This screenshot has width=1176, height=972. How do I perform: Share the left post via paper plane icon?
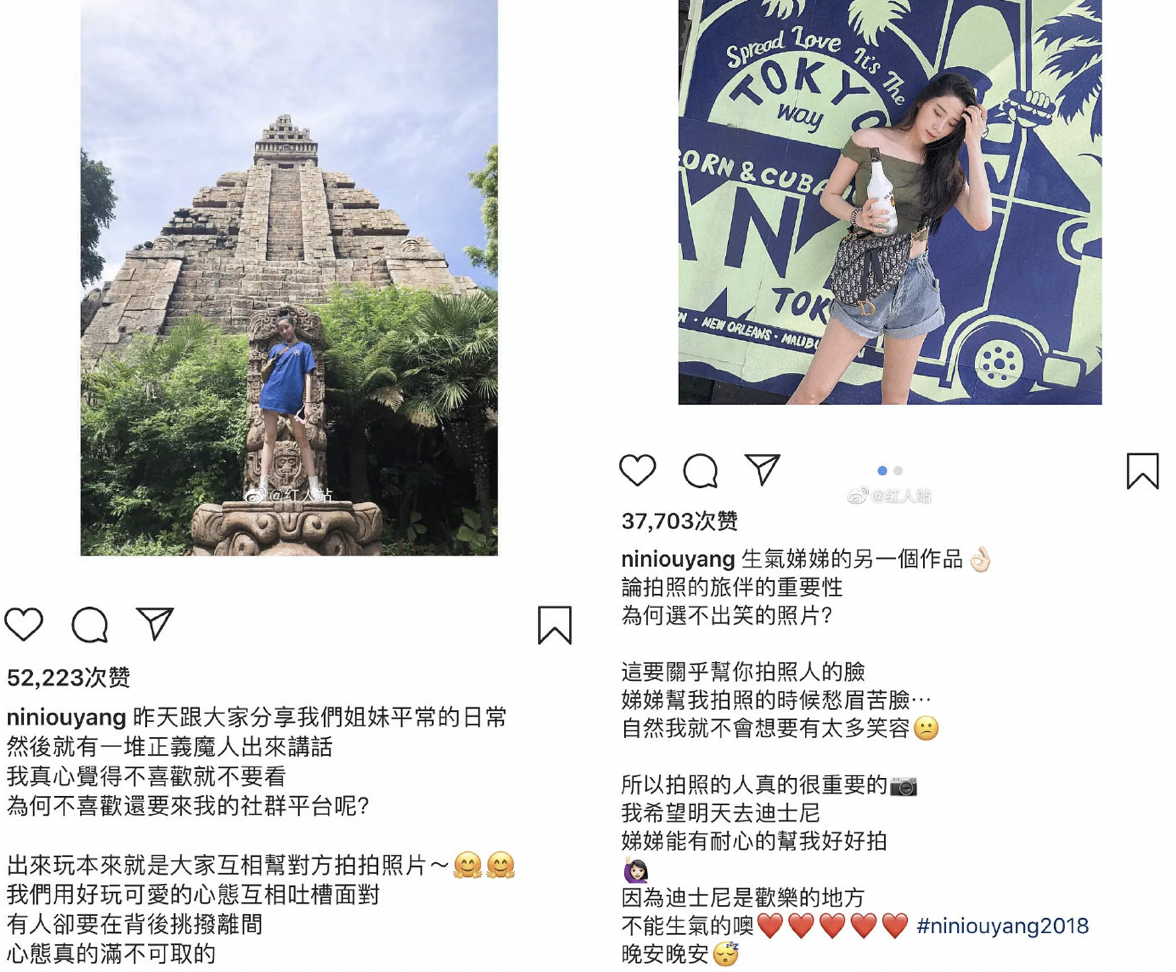click(x=155, y=623)
